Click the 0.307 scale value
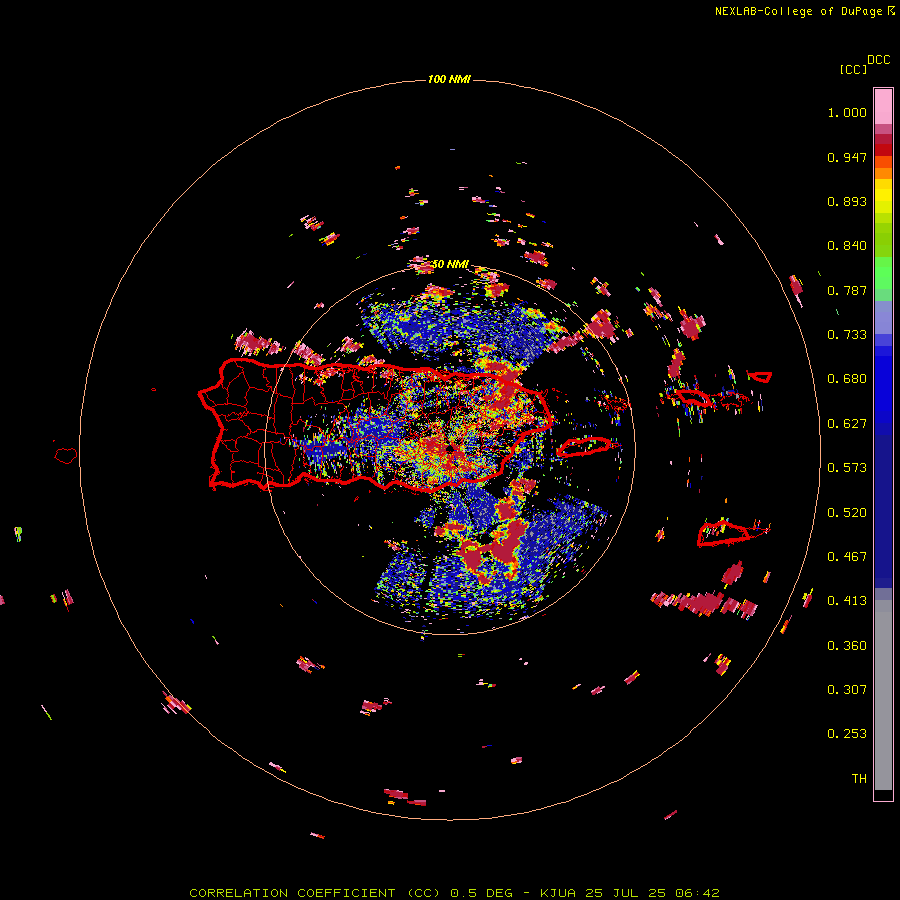Screen dimensions: 900x900 coord(847,690)
